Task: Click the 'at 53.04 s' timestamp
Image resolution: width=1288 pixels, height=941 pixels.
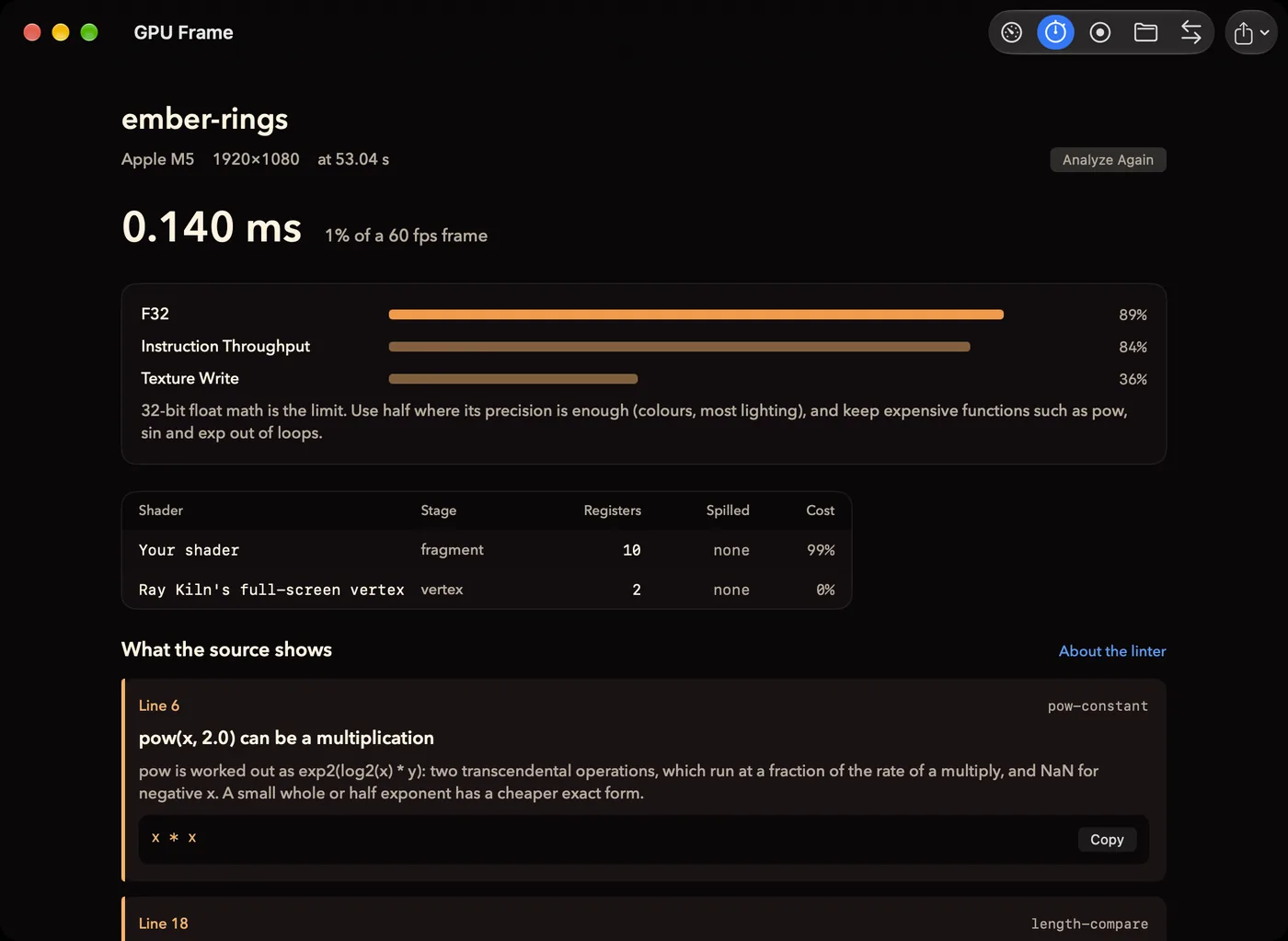Action: tap(353, 159)
